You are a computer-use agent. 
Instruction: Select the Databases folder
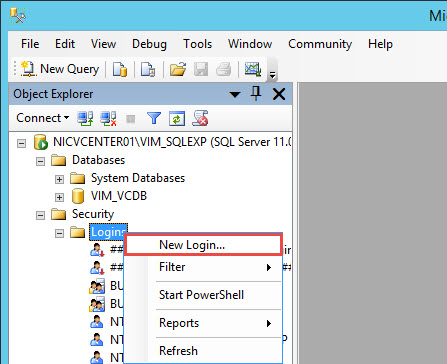[x=98, y=160]
